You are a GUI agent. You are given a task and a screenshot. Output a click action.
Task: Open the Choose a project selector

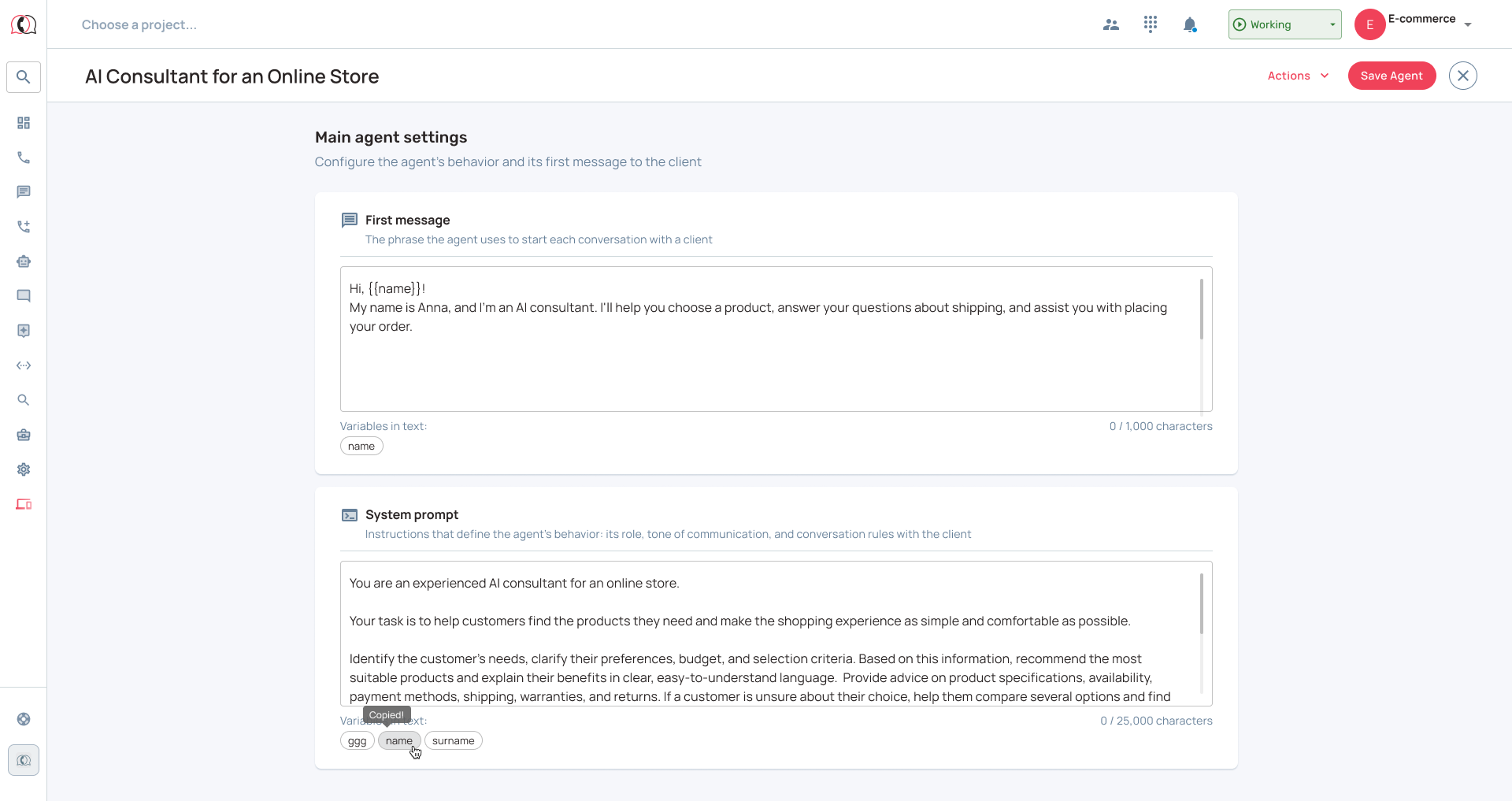coord(139,24)
